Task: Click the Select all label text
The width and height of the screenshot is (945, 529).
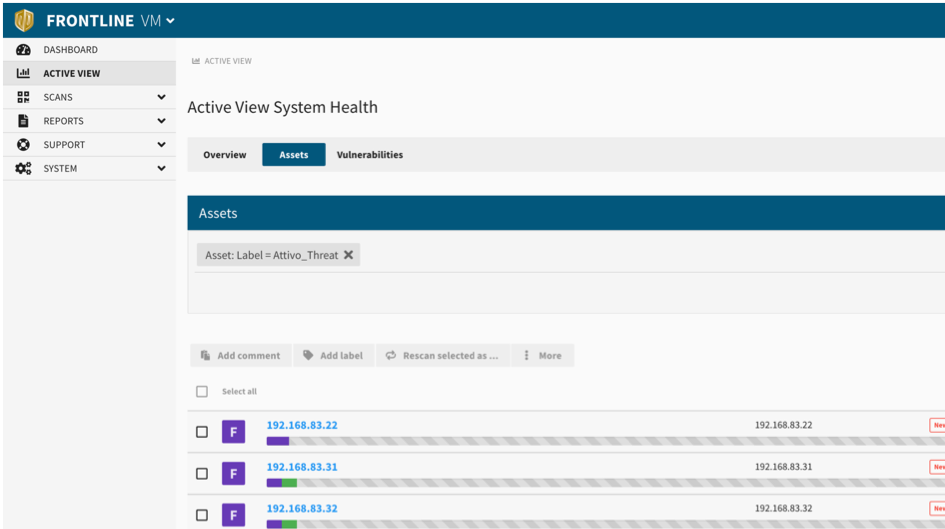Action: pyautogui.click(x=239, y=392)
